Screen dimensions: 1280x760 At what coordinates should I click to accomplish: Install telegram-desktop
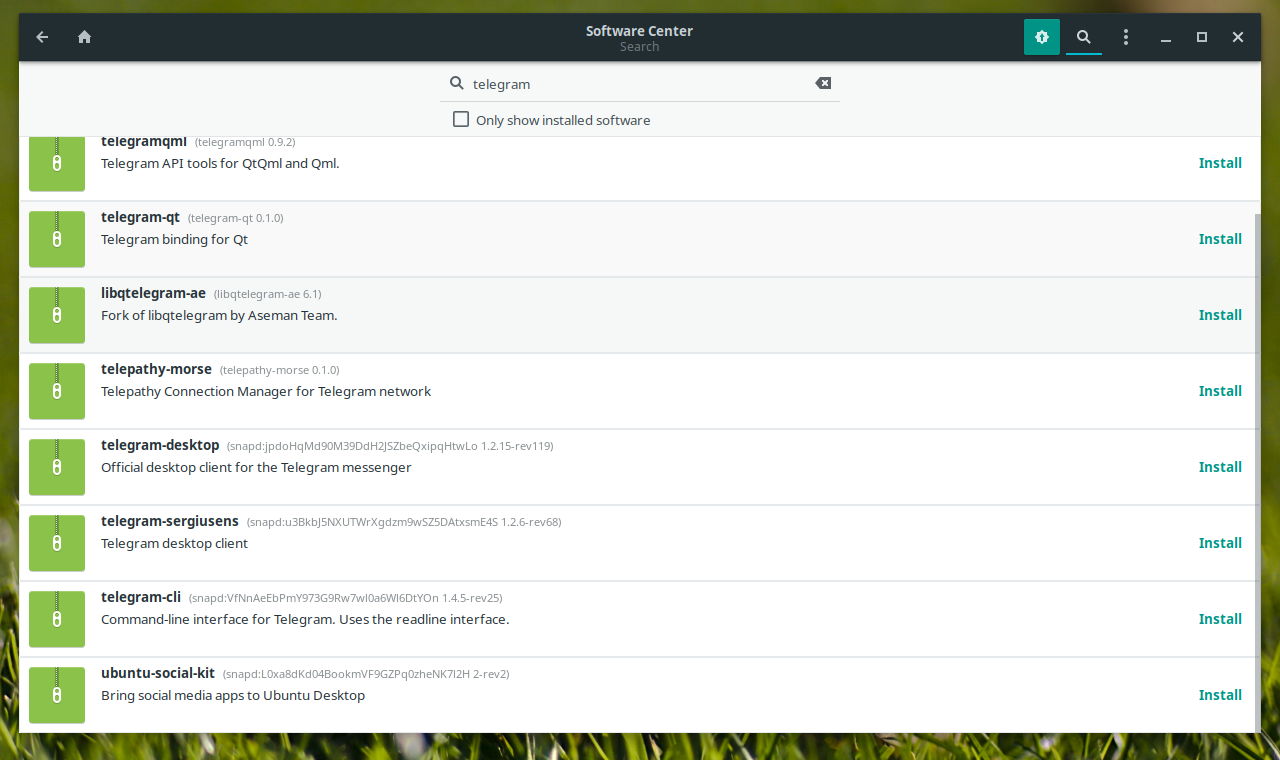tap(1220, 467)
